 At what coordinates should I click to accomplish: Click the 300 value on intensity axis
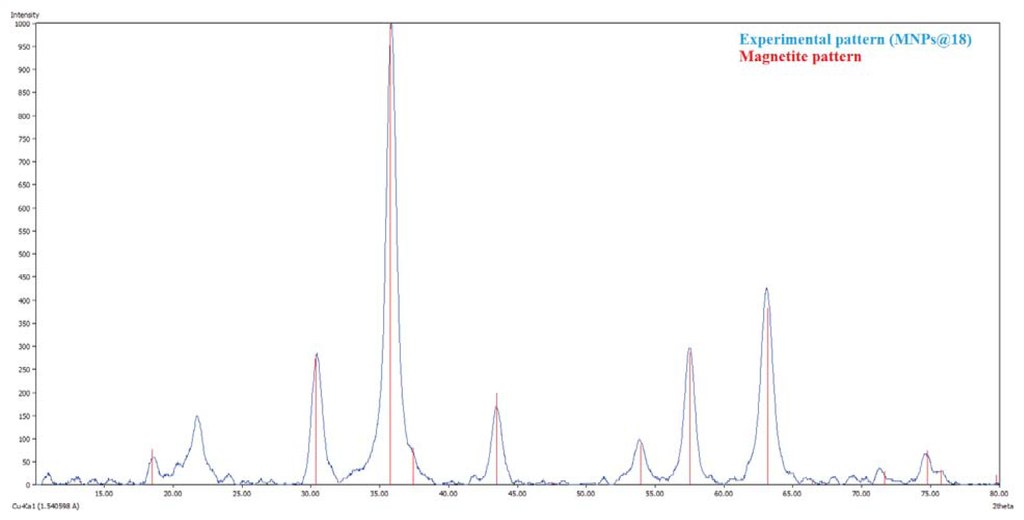point(25,347)
